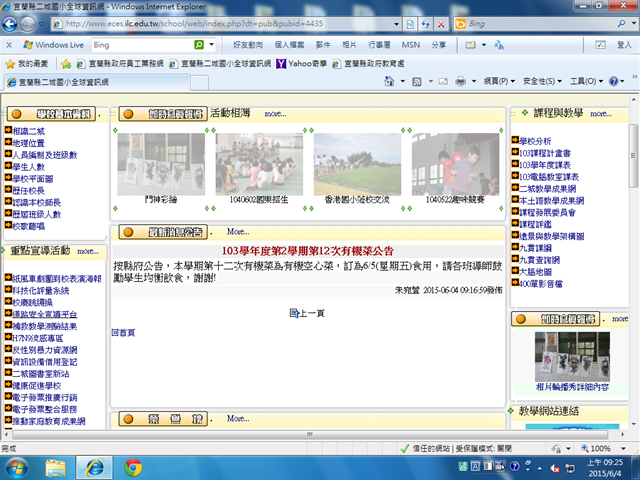Image resolution: width=640 pixels, height=480 pixels.
Task: Click the Windows Live Bing search field
Action: [x=143, y=44]
